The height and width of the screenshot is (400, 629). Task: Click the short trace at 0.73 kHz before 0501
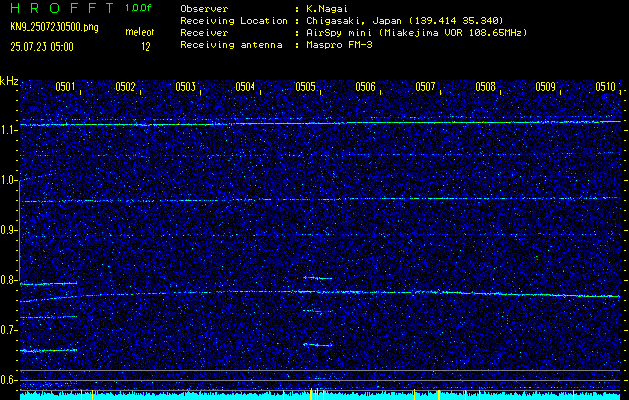pos(49,317)
